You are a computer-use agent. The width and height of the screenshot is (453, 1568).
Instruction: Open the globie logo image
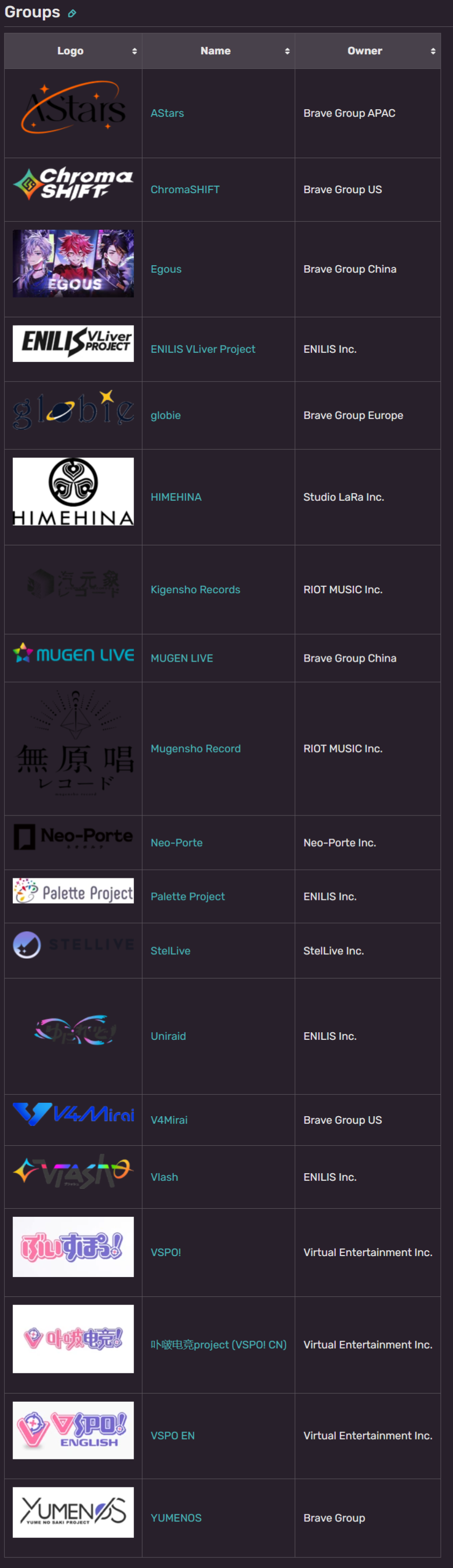click(73, 410)
